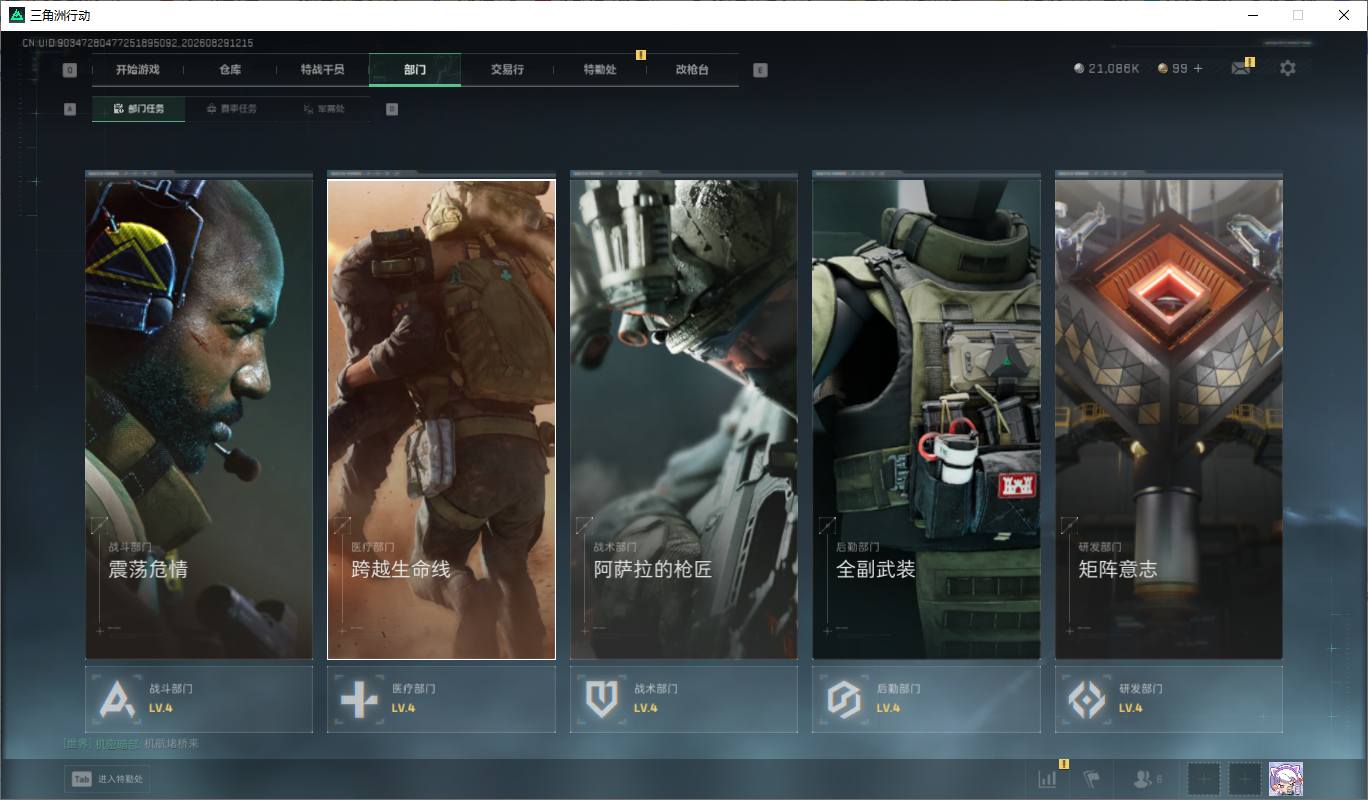Viewport: 1368px width, 800px height.
Task: Click the 战斗部门 LV.4 level panel
Action: click(199, 699)
